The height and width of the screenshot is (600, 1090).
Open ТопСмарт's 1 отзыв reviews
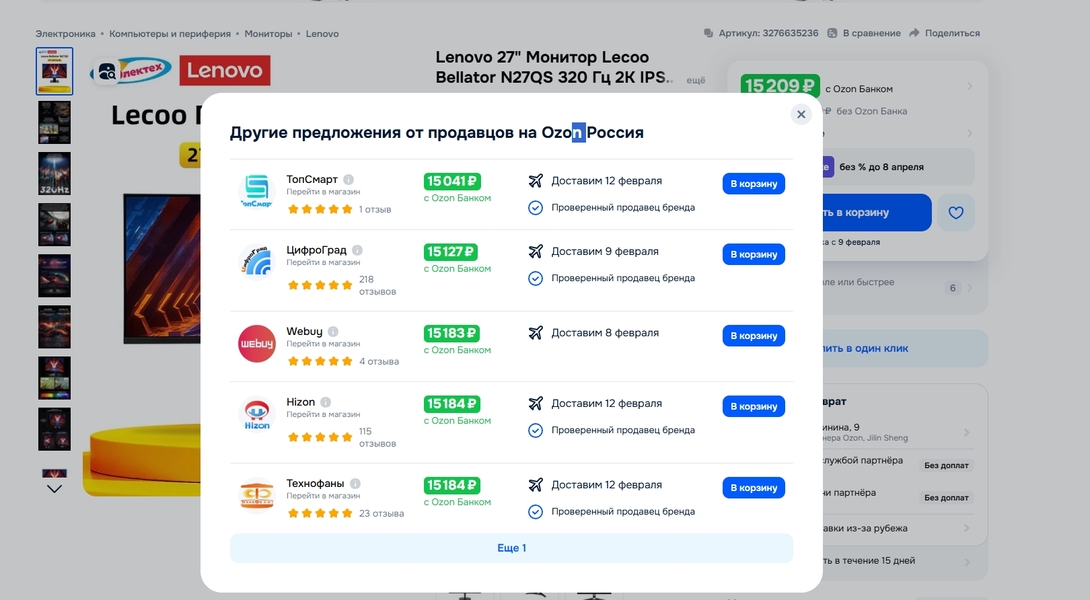(x=375, y=209)
